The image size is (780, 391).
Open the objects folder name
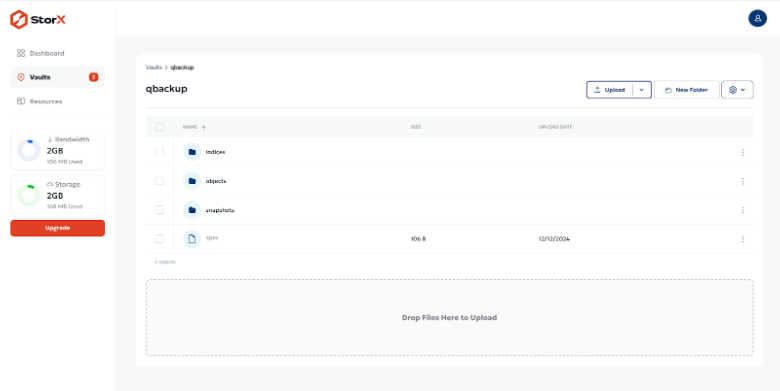click(x=216, y=181)
